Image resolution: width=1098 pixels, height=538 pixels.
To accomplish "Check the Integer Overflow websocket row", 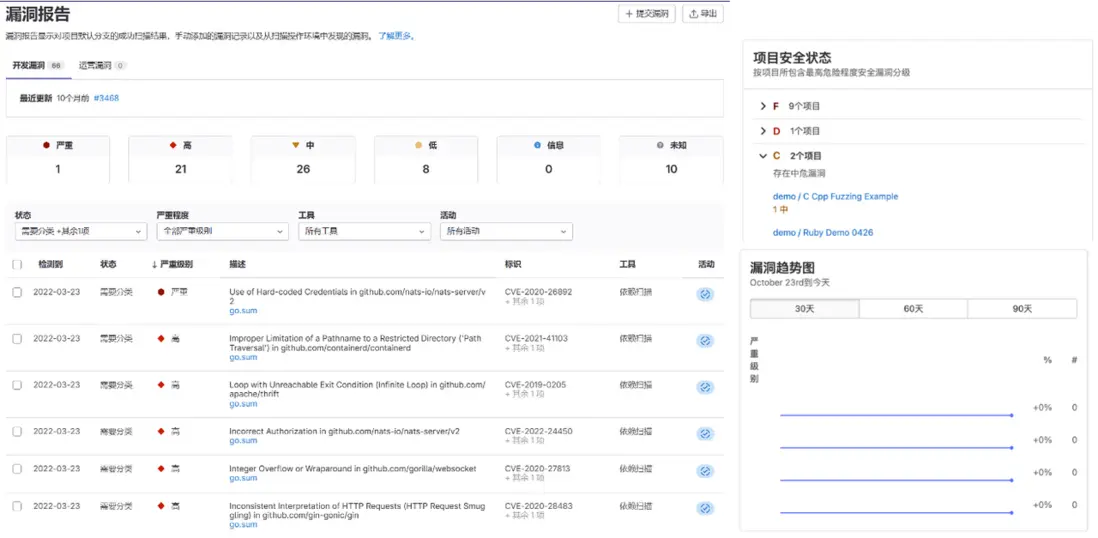I will click(x=18, y=468).
